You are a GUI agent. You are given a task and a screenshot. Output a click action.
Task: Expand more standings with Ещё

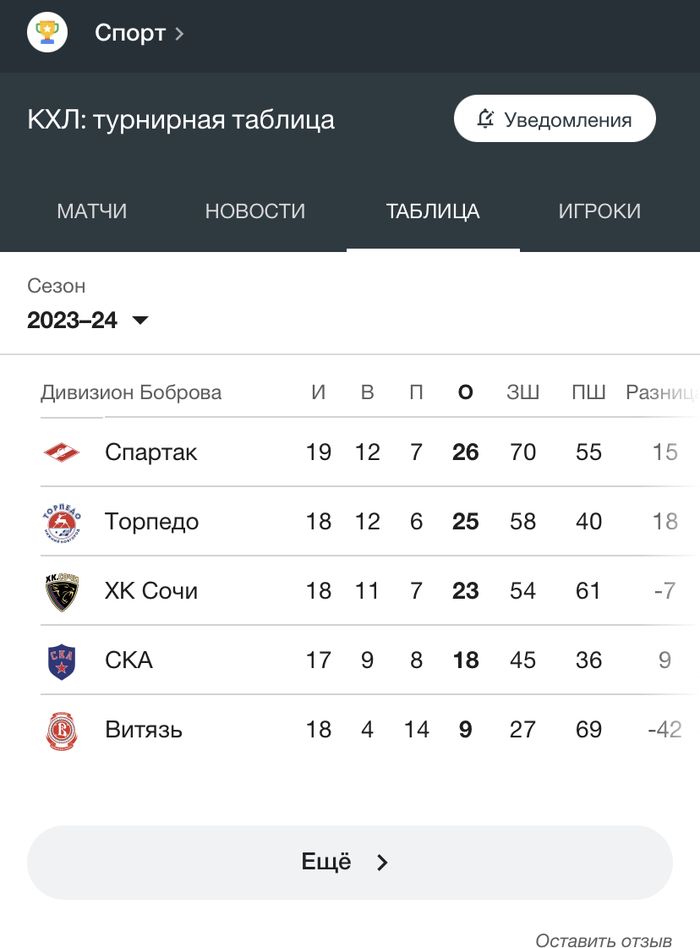tap(349, 862)
